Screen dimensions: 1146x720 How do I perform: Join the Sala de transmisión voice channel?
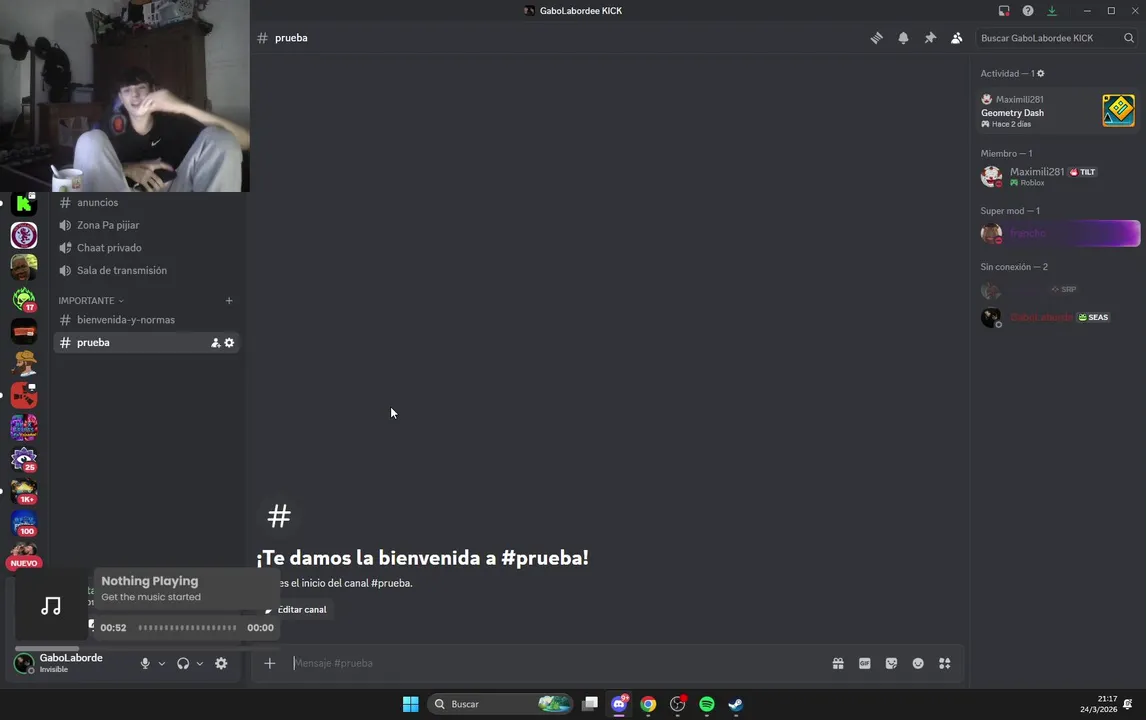(x=146, y=270)
